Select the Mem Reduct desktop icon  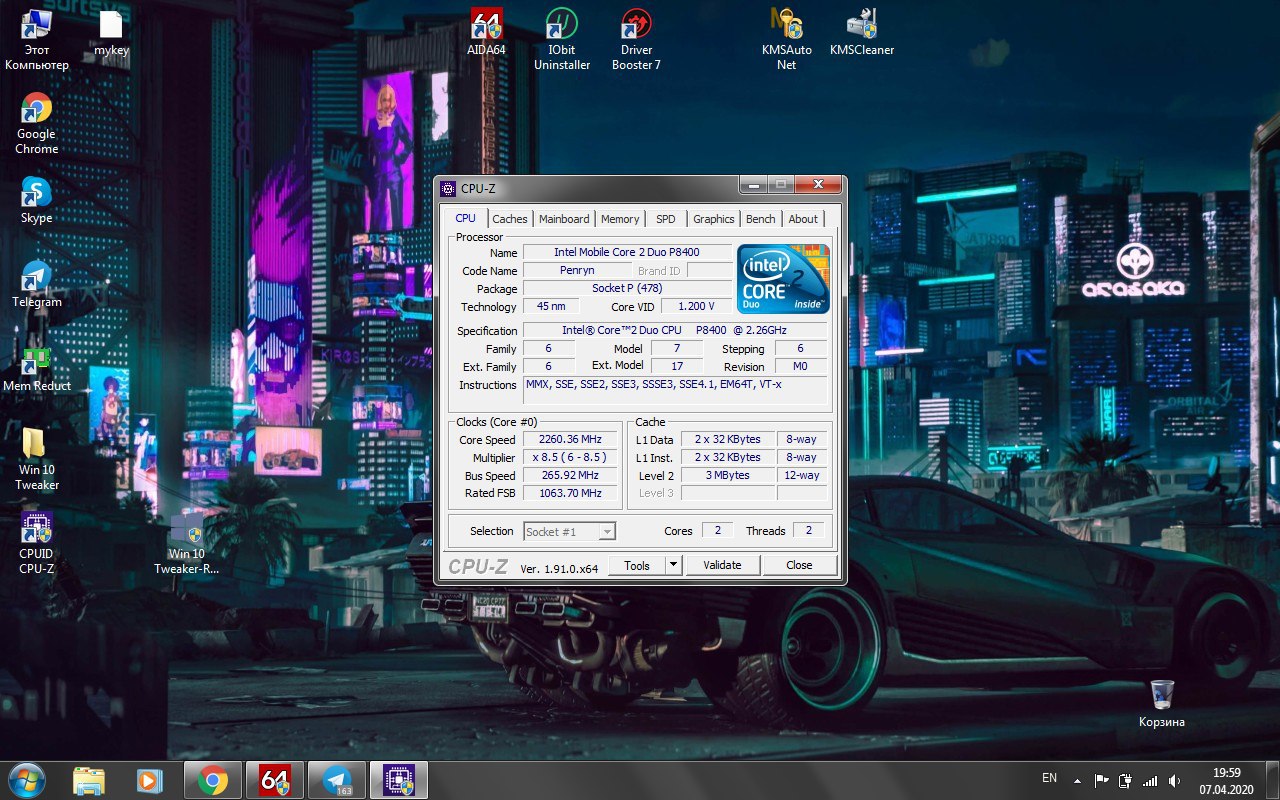(x=37, y=368)
